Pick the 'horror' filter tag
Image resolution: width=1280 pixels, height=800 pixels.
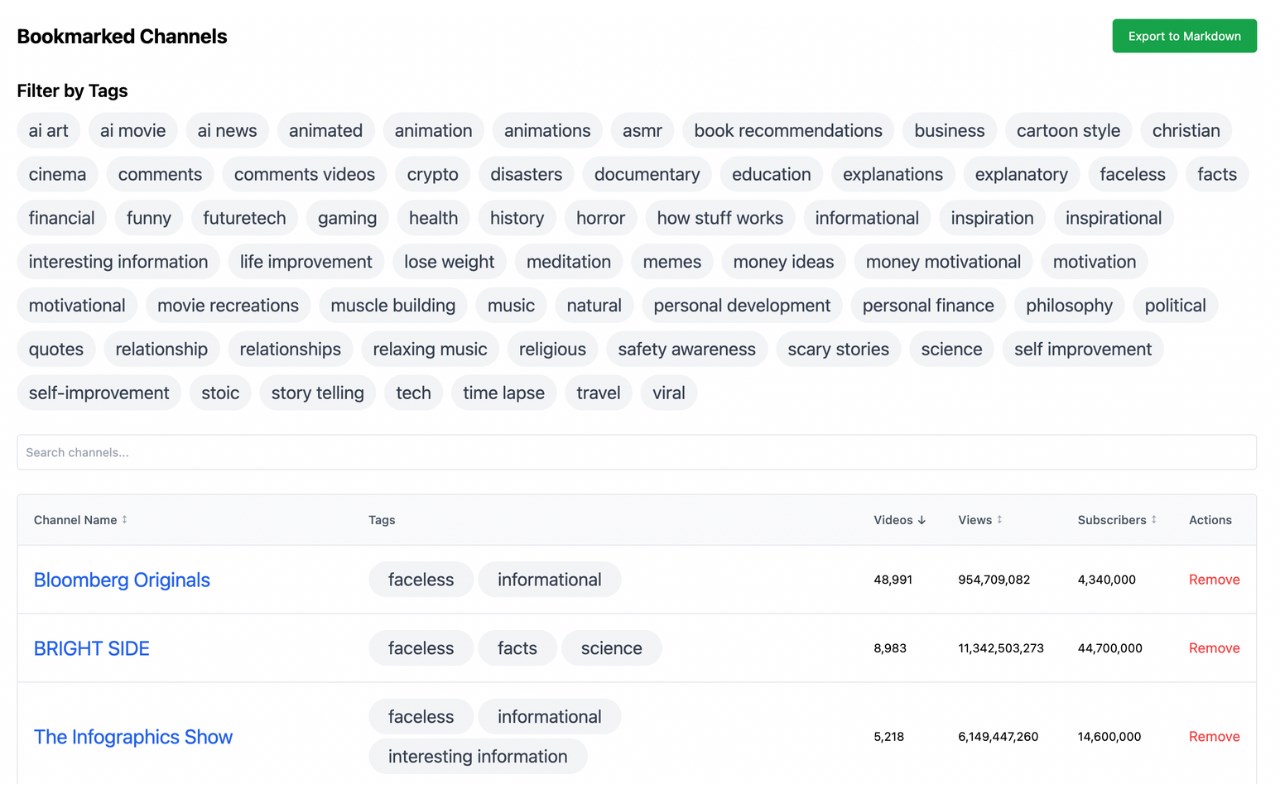[x=600, y=218]
